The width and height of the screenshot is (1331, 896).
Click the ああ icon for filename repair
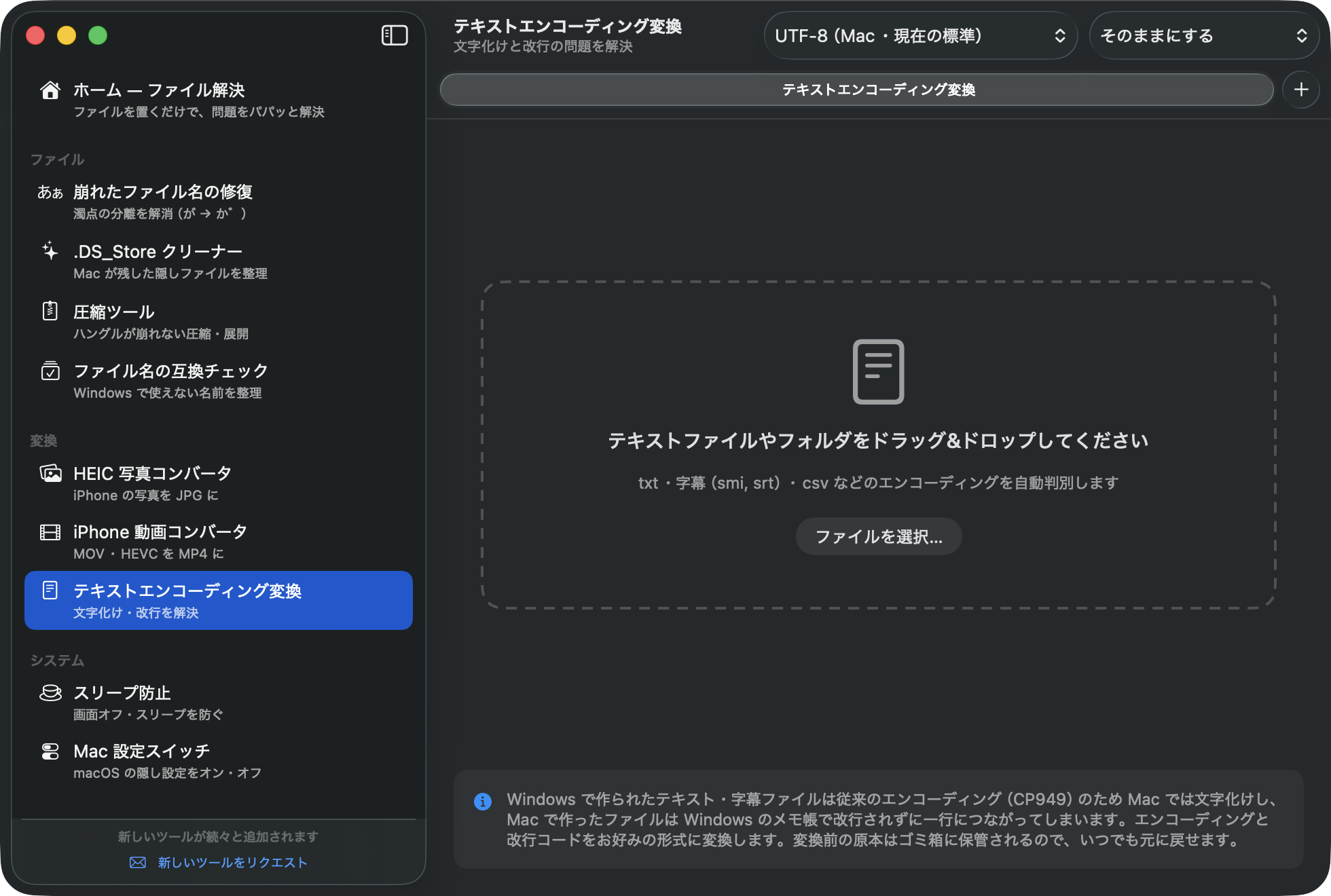(x=50, y=193)
